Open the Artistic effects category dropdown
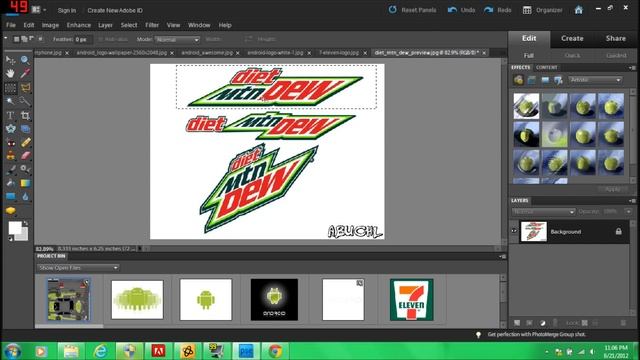Screen dimensions: 640x360 (595, 80)
